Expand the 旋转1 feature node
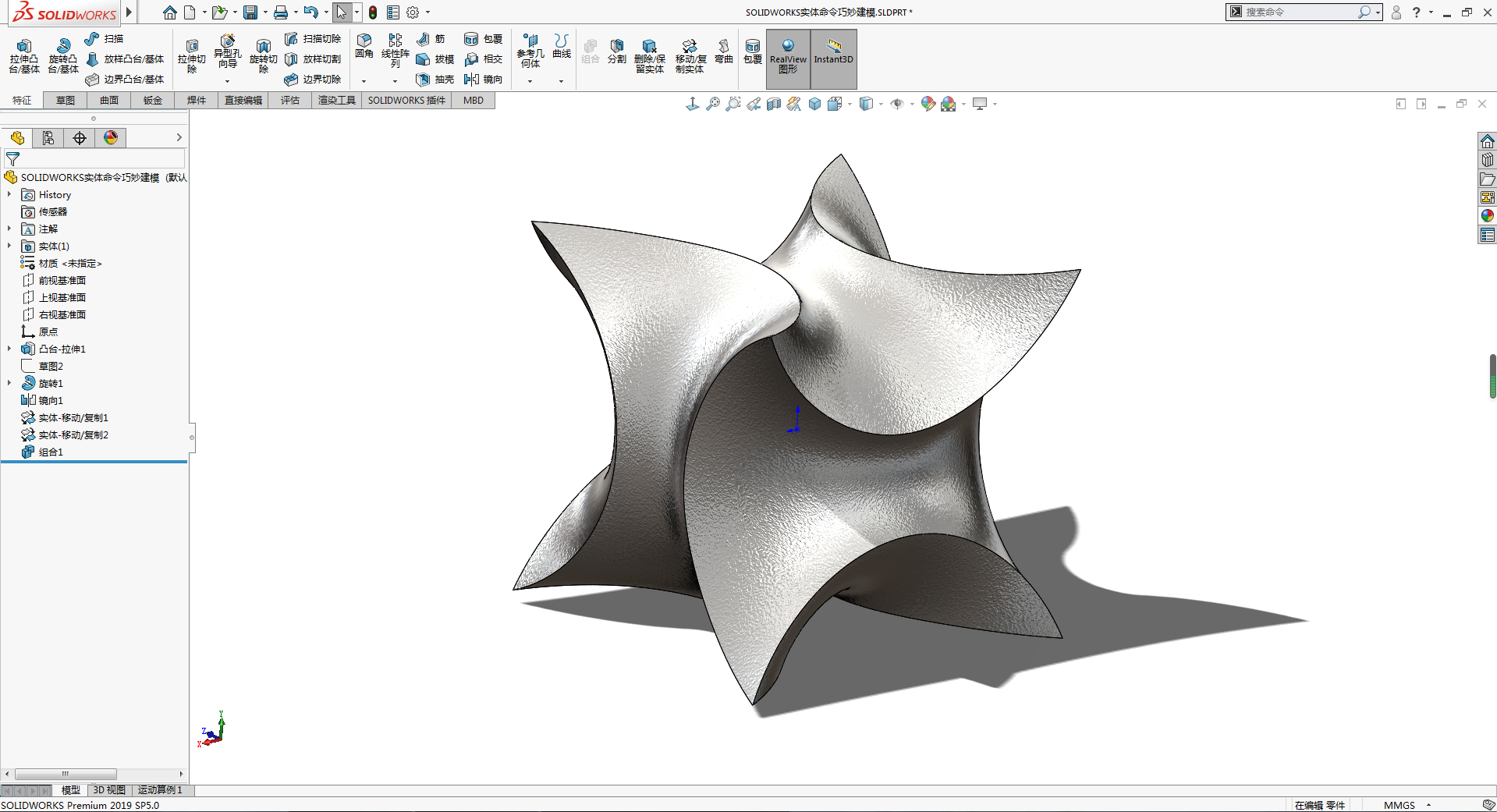The image size is (1497, 812). 9,383
